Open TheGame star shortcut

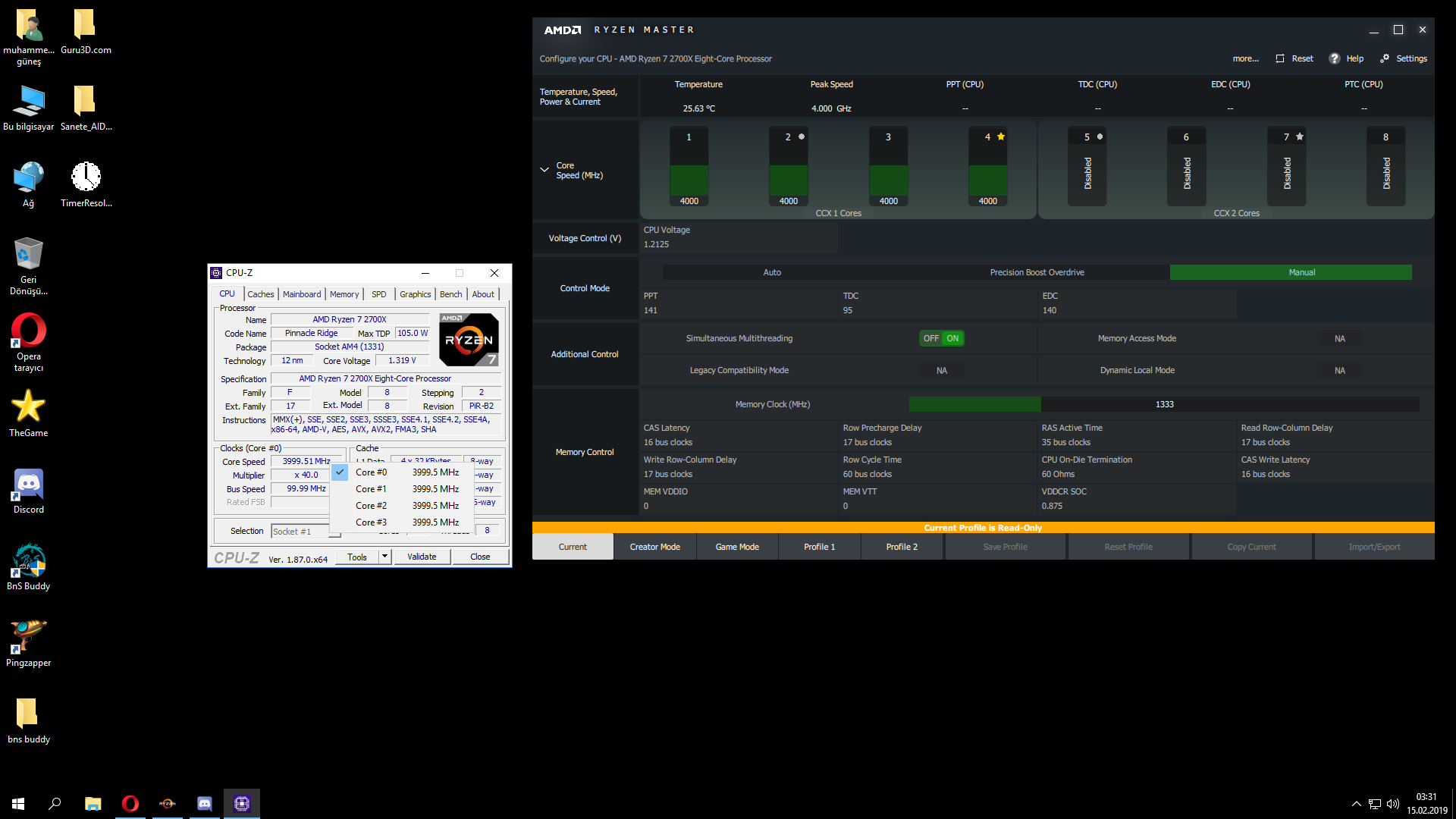point(29,415)
